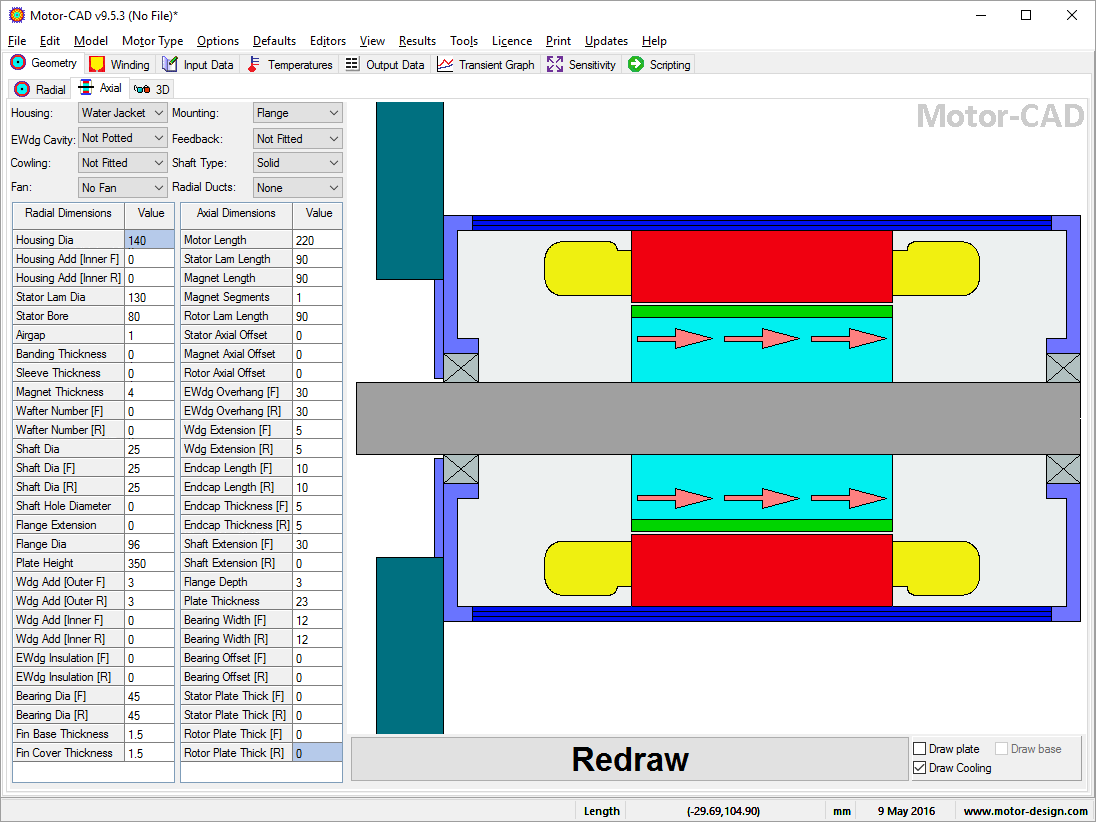Click the Redraw button
1096x822 pixels.
click(x=629, y=758)
